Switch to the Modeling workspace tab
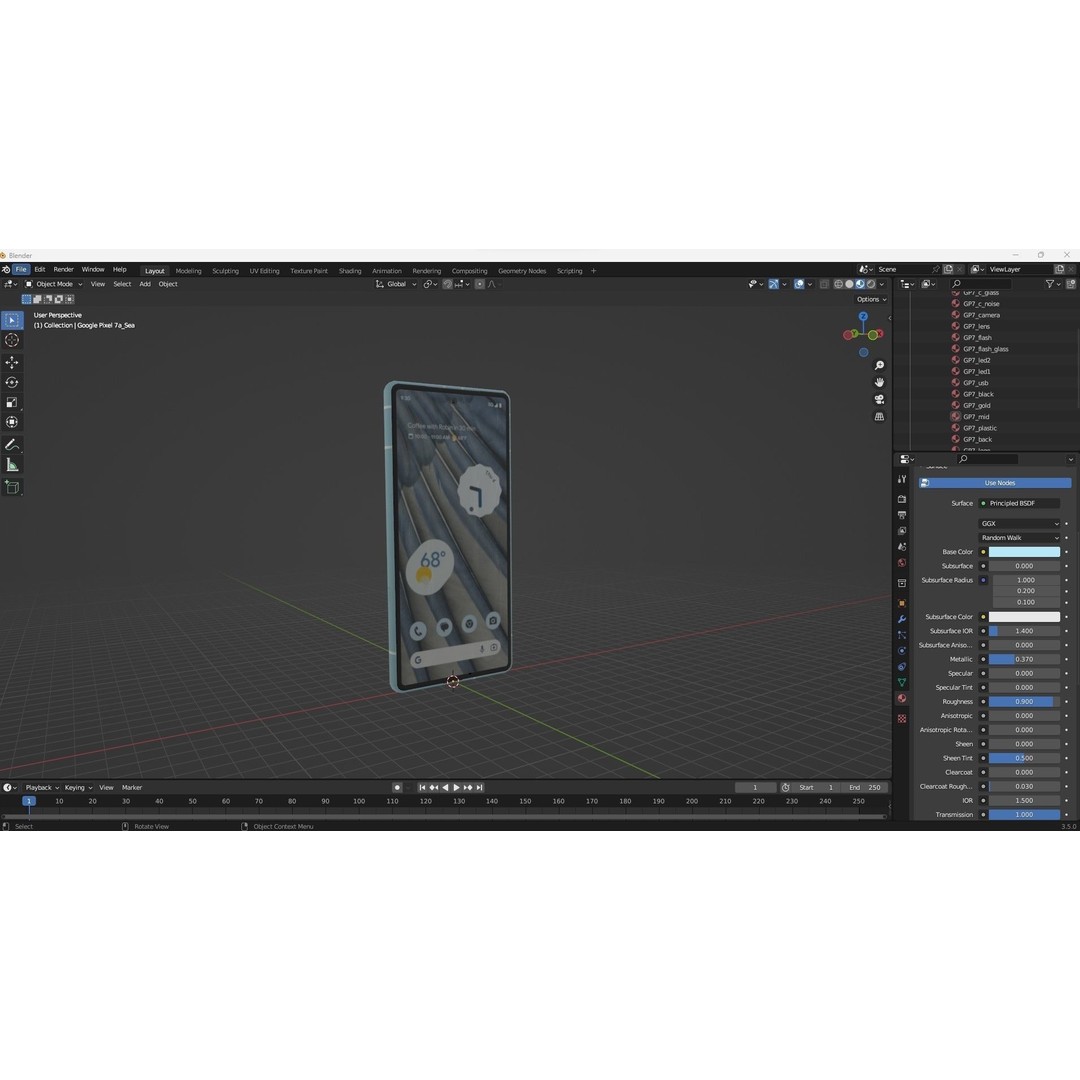The width and height of the screenshot is (1080, 1080). click(188, 271)
